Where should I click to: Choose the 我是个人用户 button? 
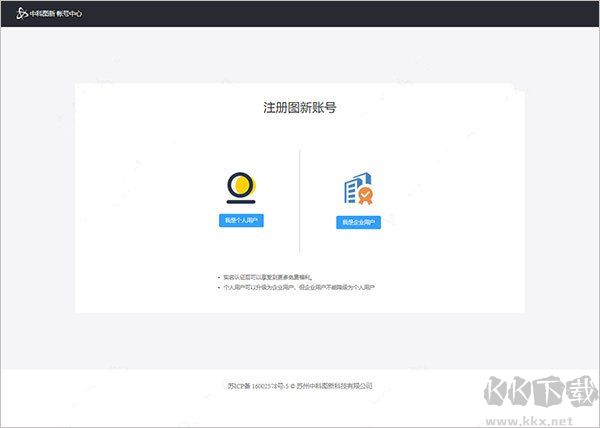[241, 220]
